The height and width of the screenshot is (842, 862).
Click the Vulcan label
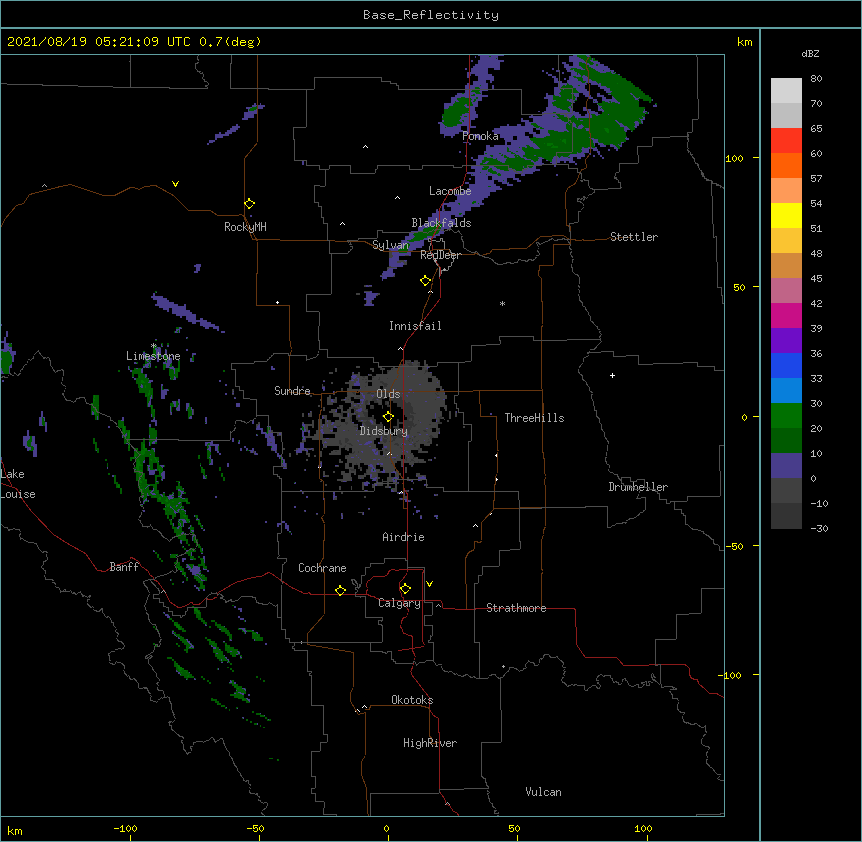pyautogui.click(x=543, y=792)
